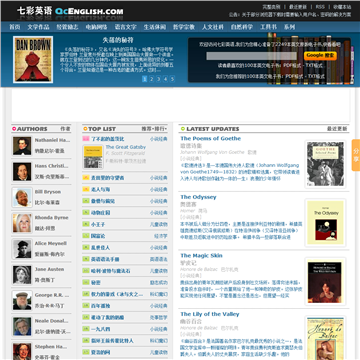
Task: Select featured slide page 5
Action: point(172,79)
